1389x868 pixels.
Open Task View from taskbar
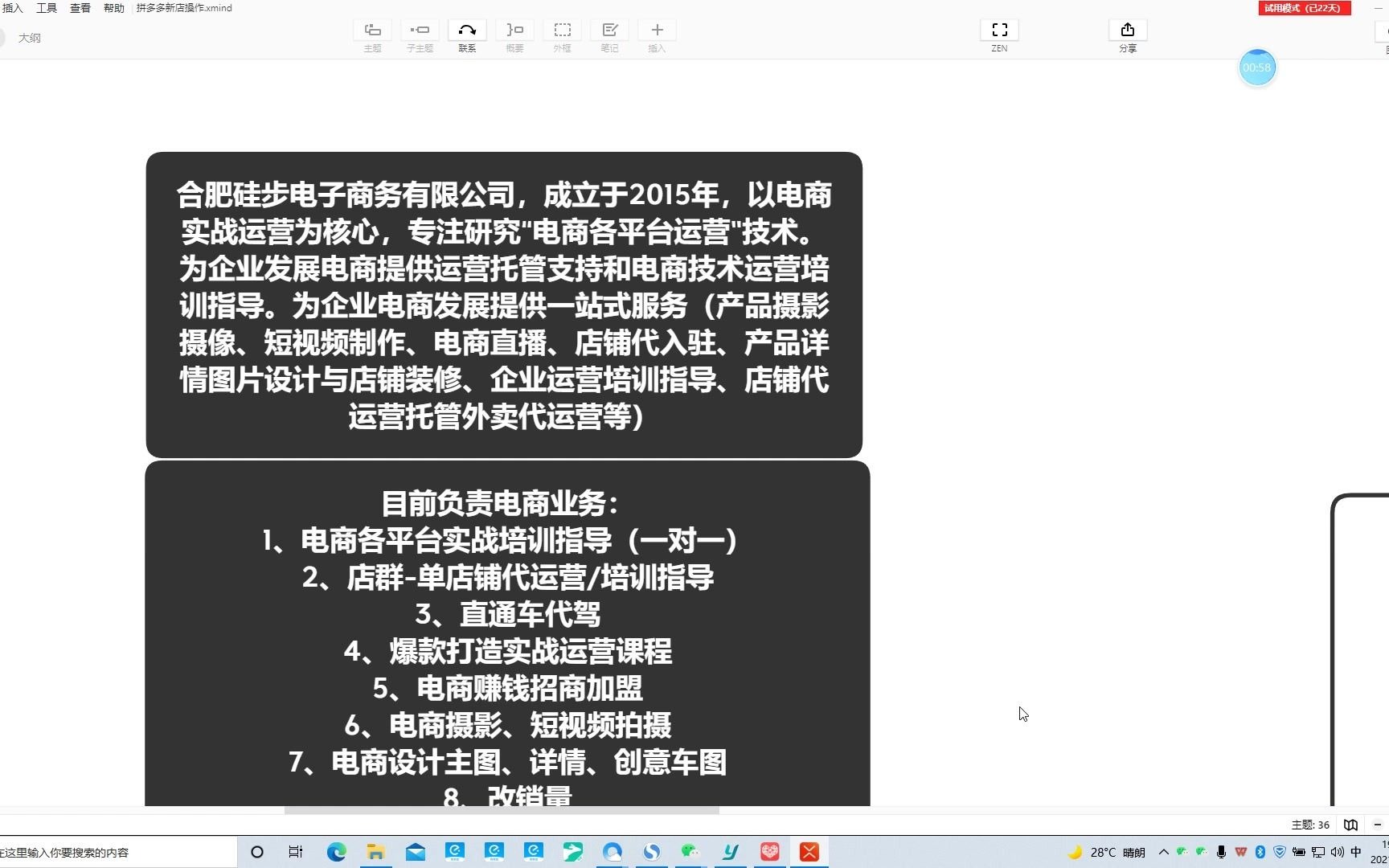click(296, 852)
